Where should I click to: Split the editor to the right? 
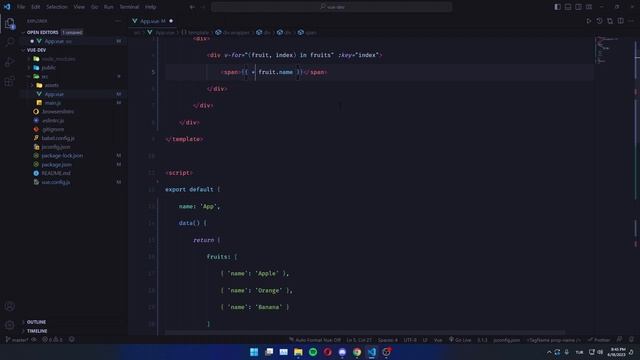[620, 21]
